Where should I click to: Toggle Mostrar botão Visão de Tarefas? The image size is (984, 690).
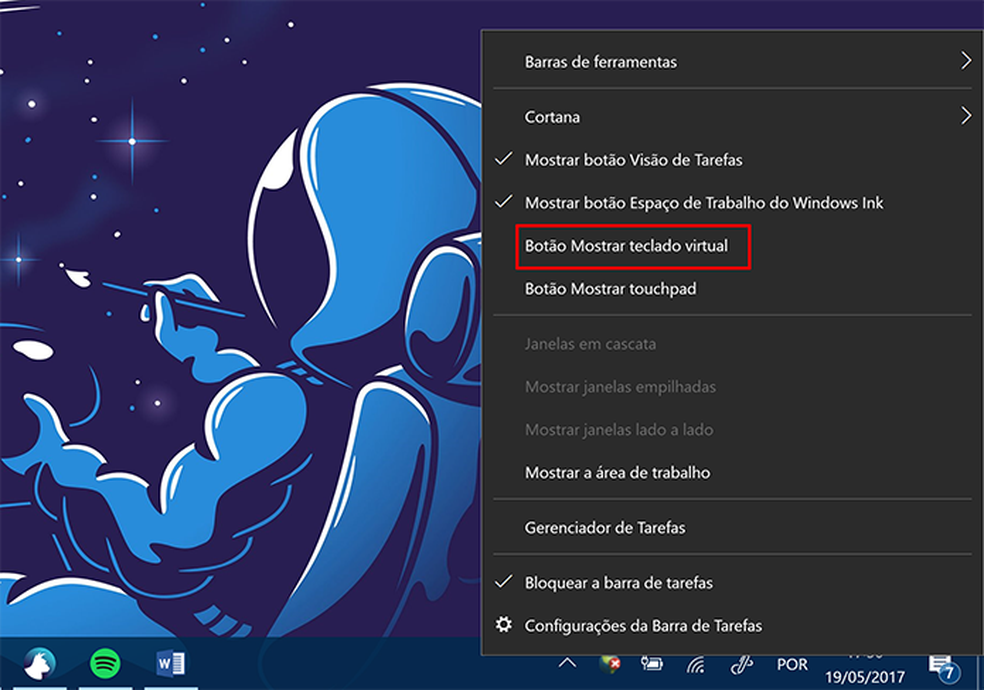[732, 160]
